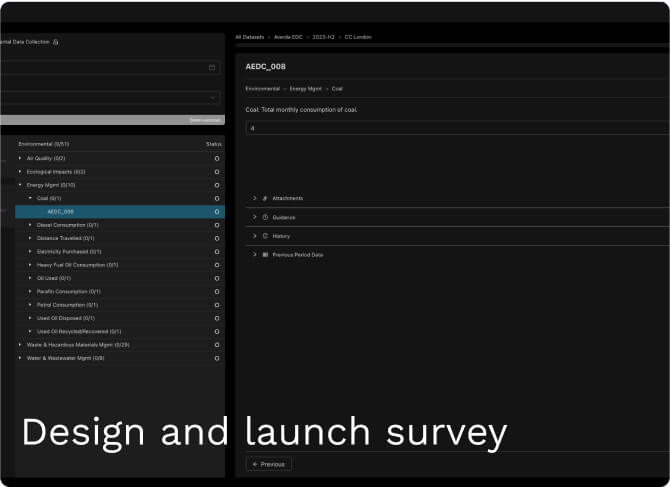Click the status circle on AEDC_008 row

click(217, 212)
